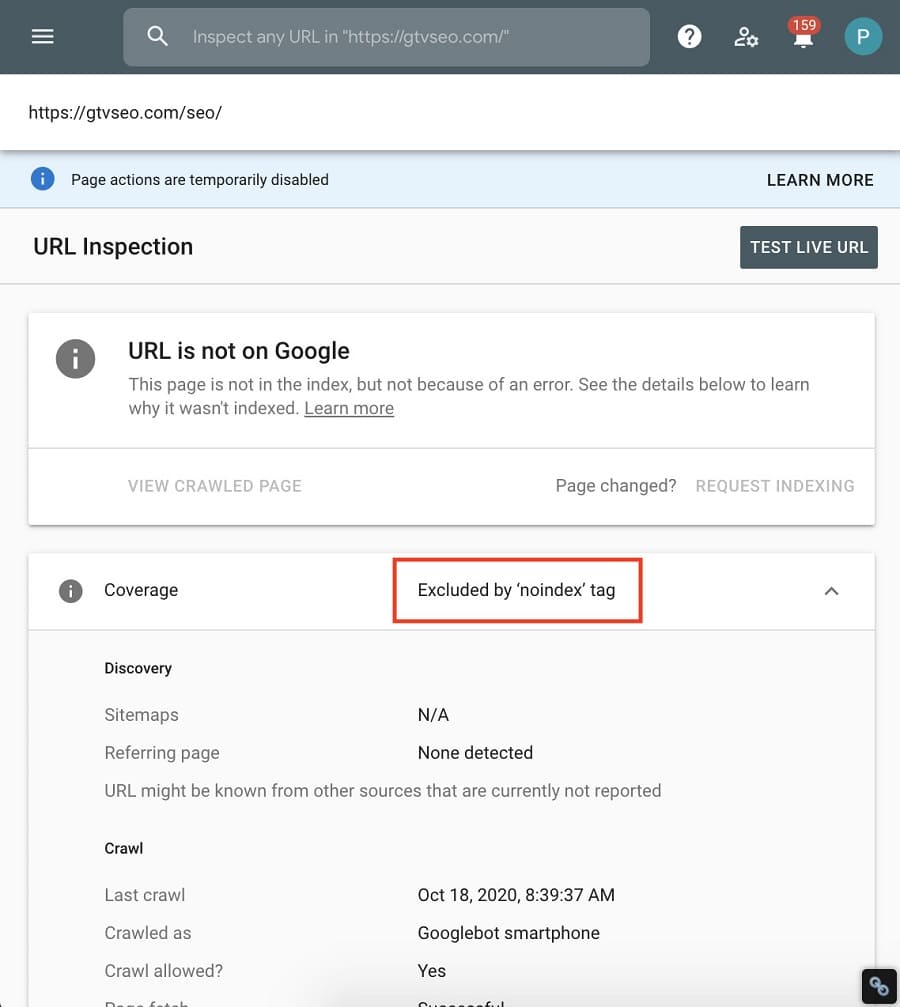Collapse the Coverage details section
This screenshot has width=900, height=1007.
coord(831,591)
